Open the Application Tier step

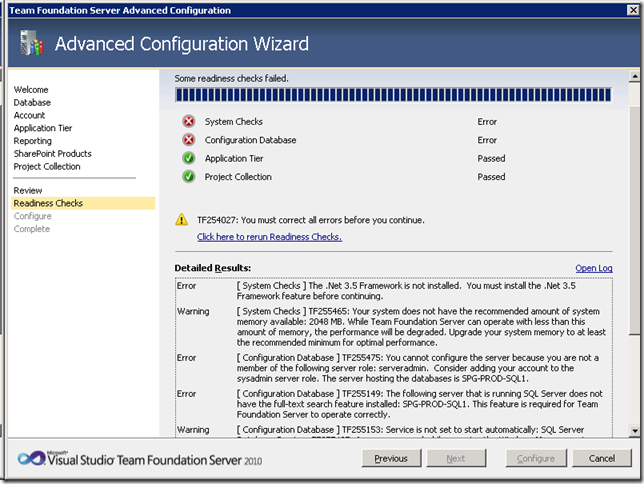pyautogui.click(x=42, y=129)
